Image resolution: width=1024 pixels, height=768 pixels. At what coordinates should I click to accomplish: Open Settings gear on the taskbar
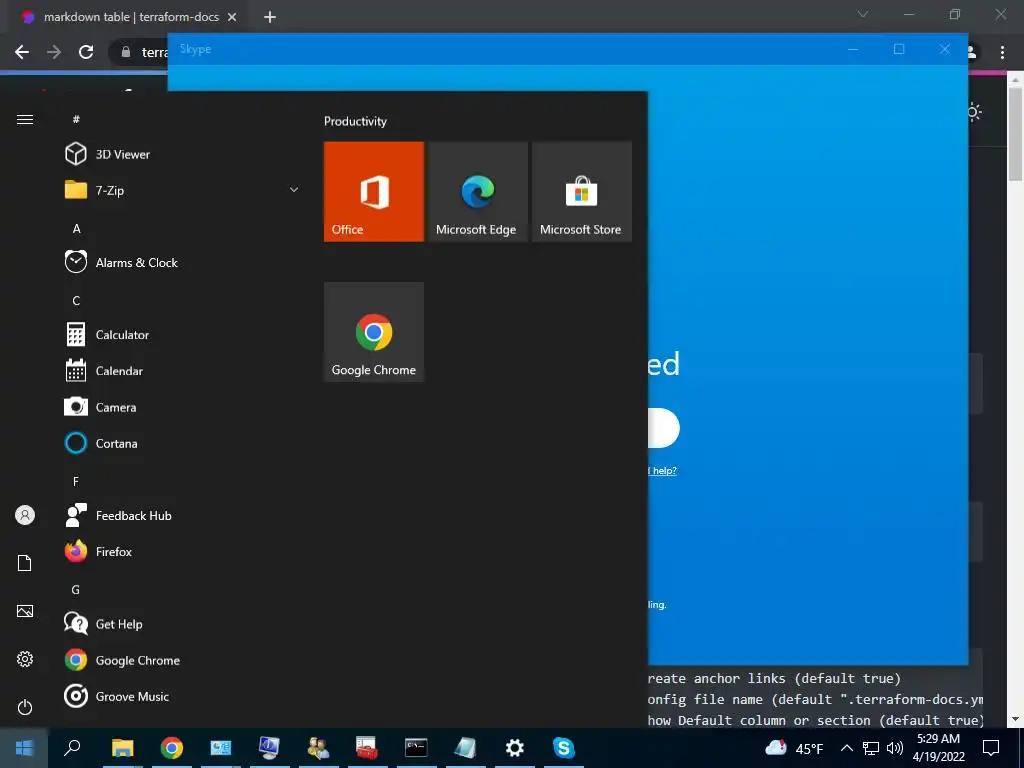coord(515,748)
